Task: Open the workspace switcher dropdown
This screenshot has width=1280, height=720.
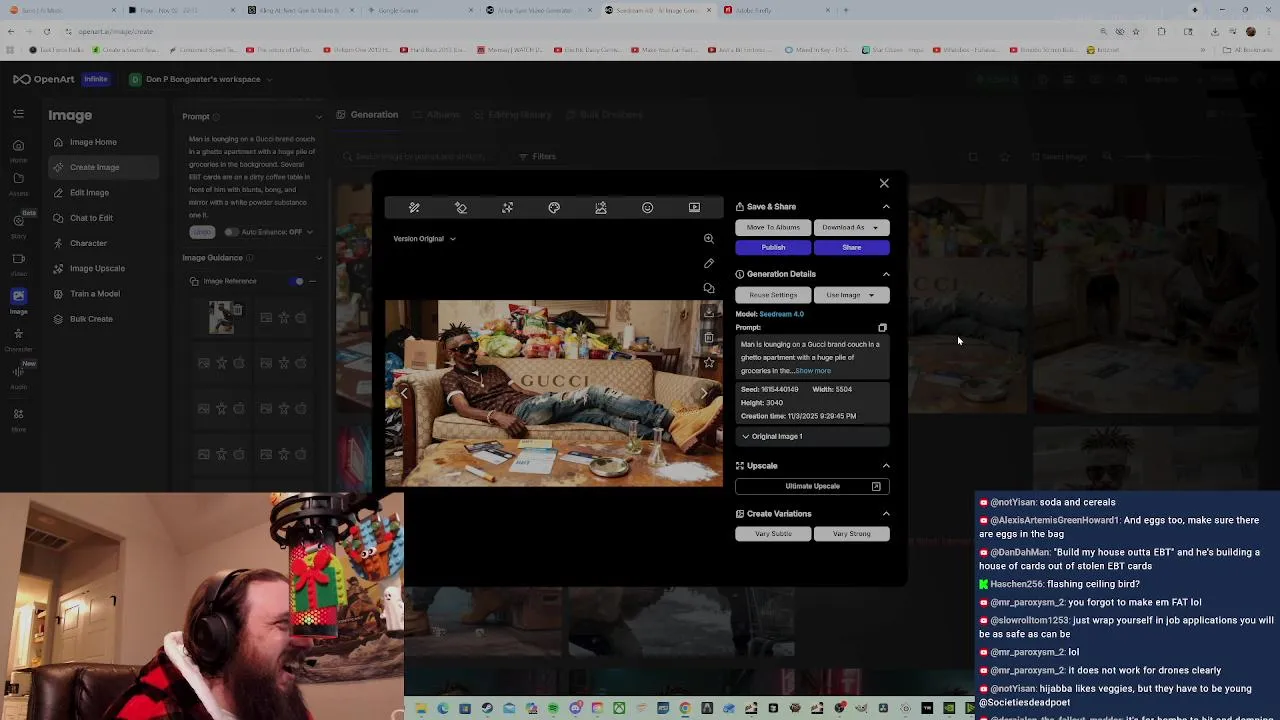Action: tap(200, 79)
